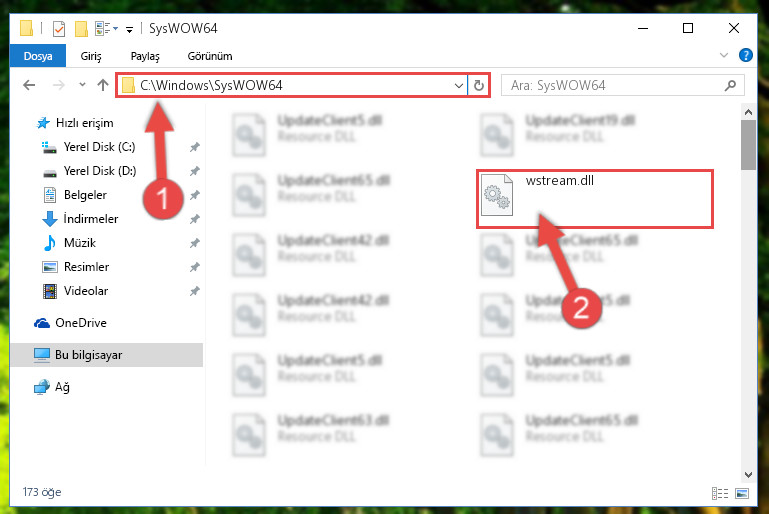Open the Görünüm ribbon tab
This screenshot has height=514, width=769.
210,56
